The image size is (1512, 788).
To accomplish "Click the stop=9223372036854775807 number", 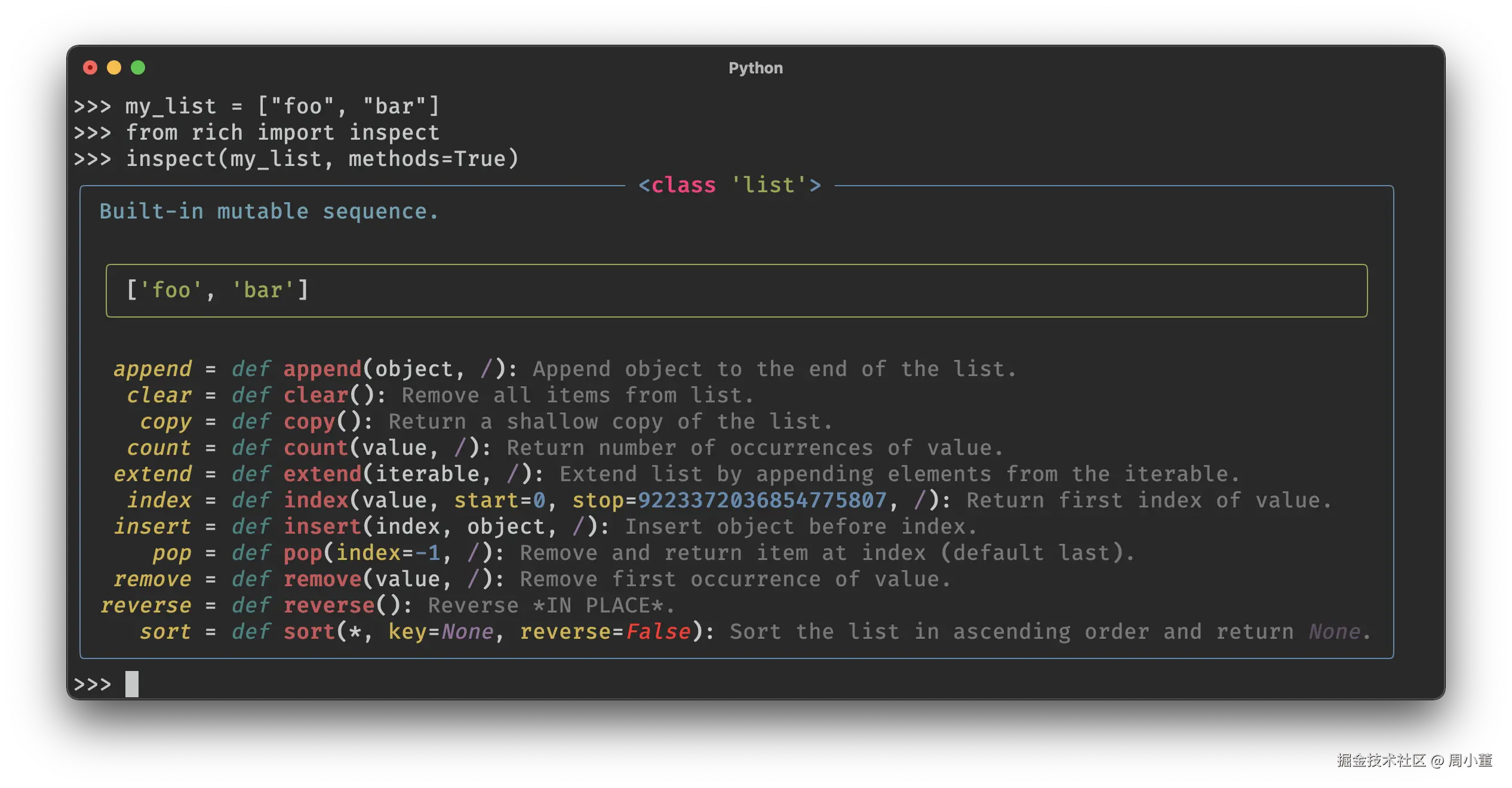I will click(x=762, y=500).
